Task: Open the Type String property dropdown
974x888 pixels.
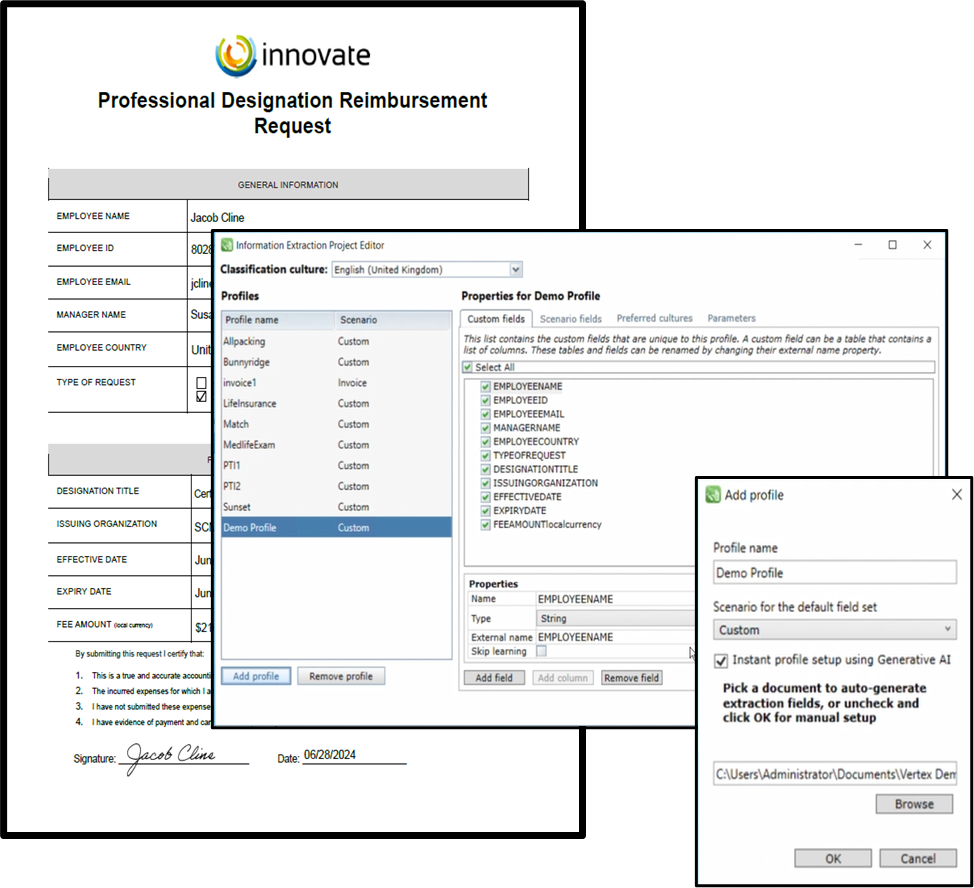Action: tap(614, 619)
